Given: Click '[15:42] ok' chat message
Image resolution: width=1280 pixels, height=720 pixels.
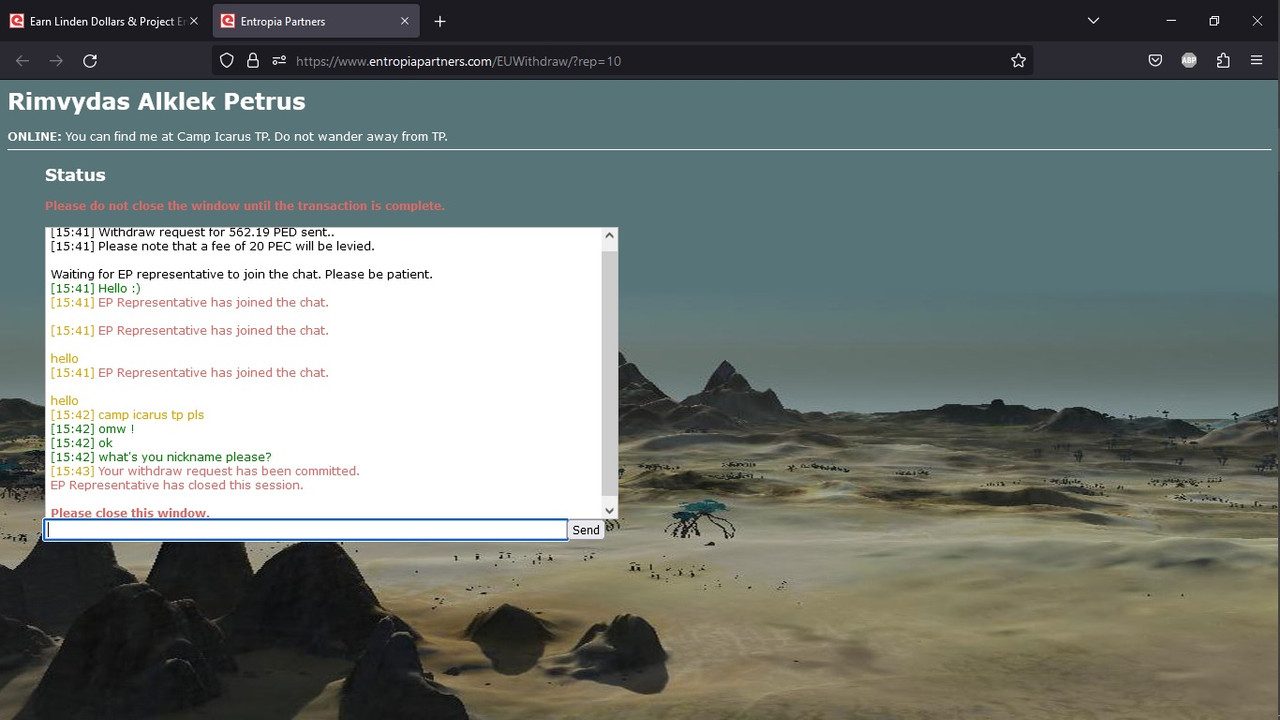Looking at the screenshot, I should pos(82,443).
